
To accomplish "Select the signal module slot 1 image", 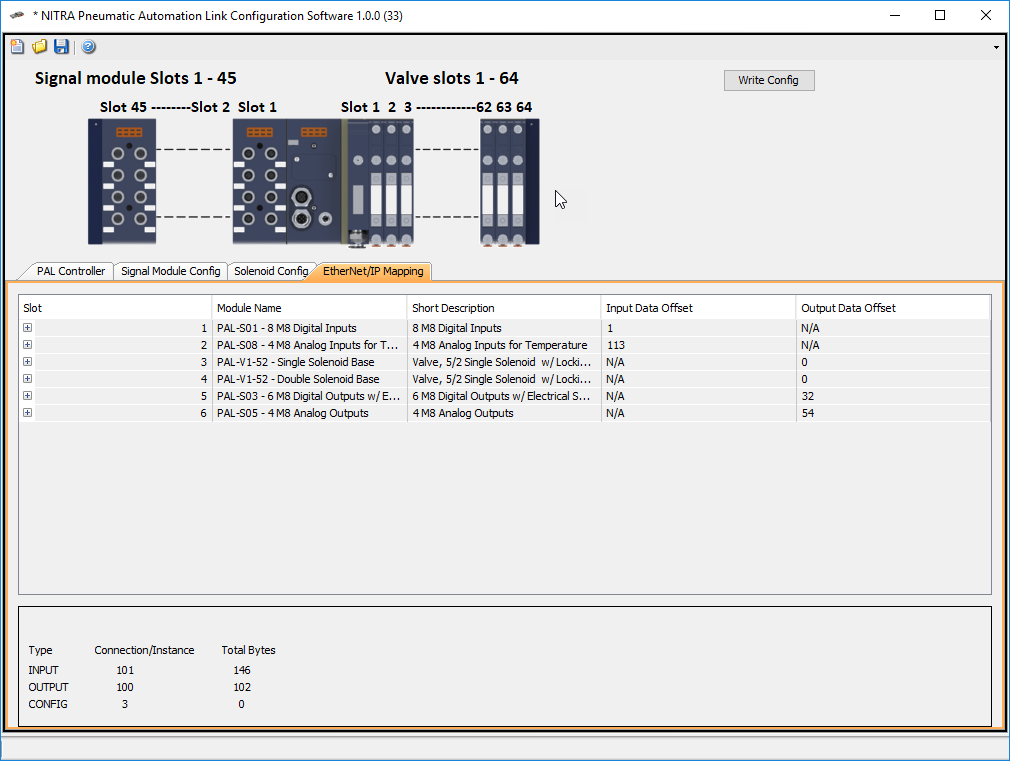I will click(260, 182).
